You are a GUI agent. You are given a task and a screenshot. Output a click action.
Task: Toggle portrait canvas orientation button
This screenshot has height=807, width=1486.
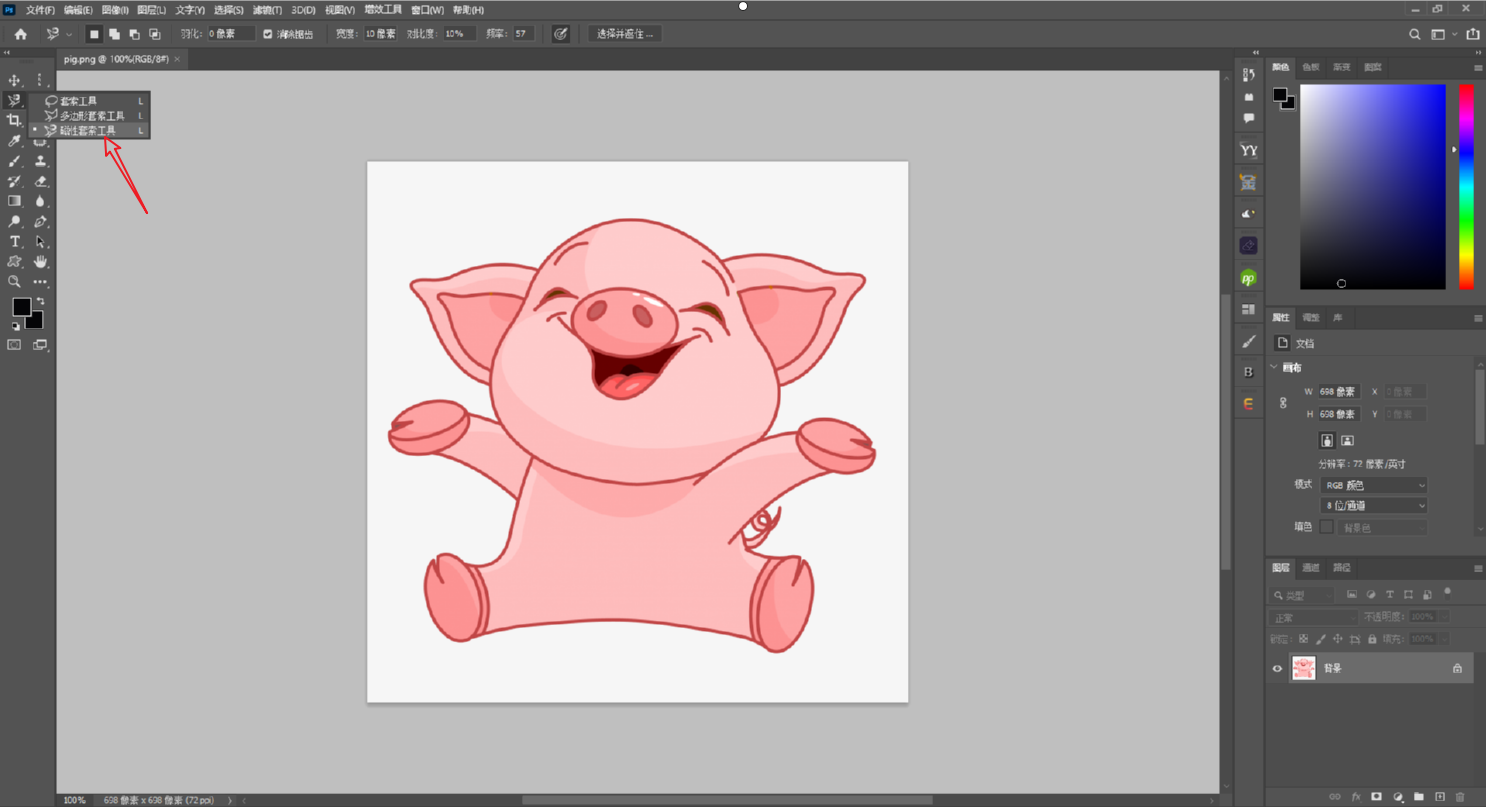1327,440
